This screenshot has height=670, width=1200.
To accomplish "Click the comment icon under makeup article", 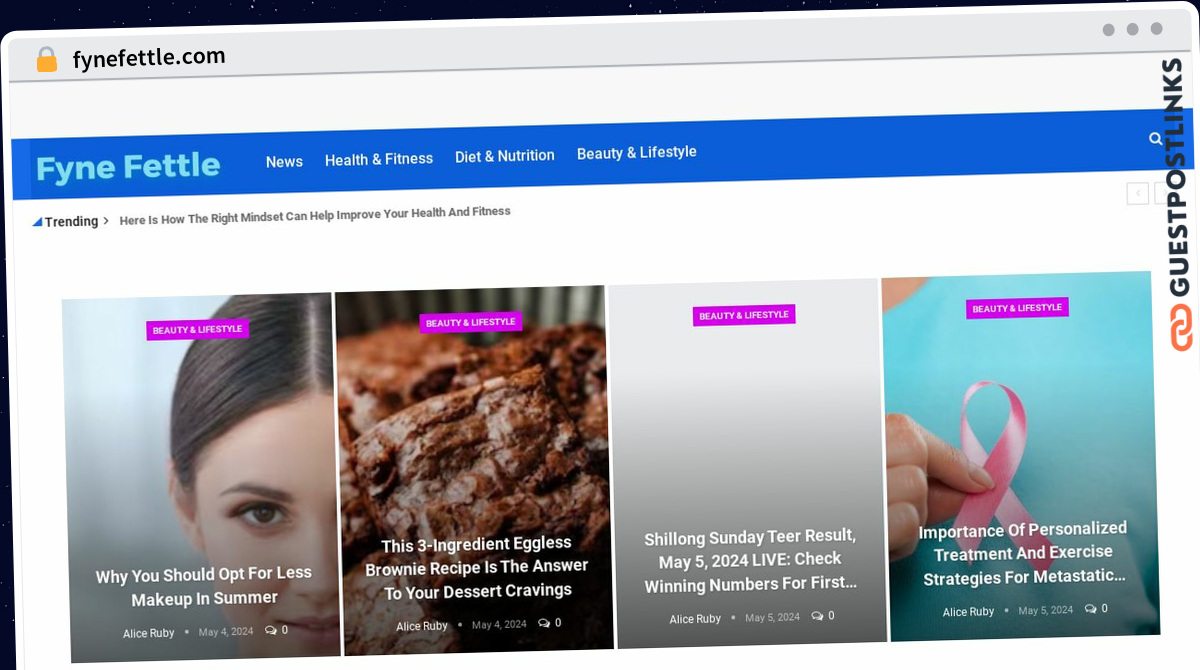I will (x=271, y=630).
